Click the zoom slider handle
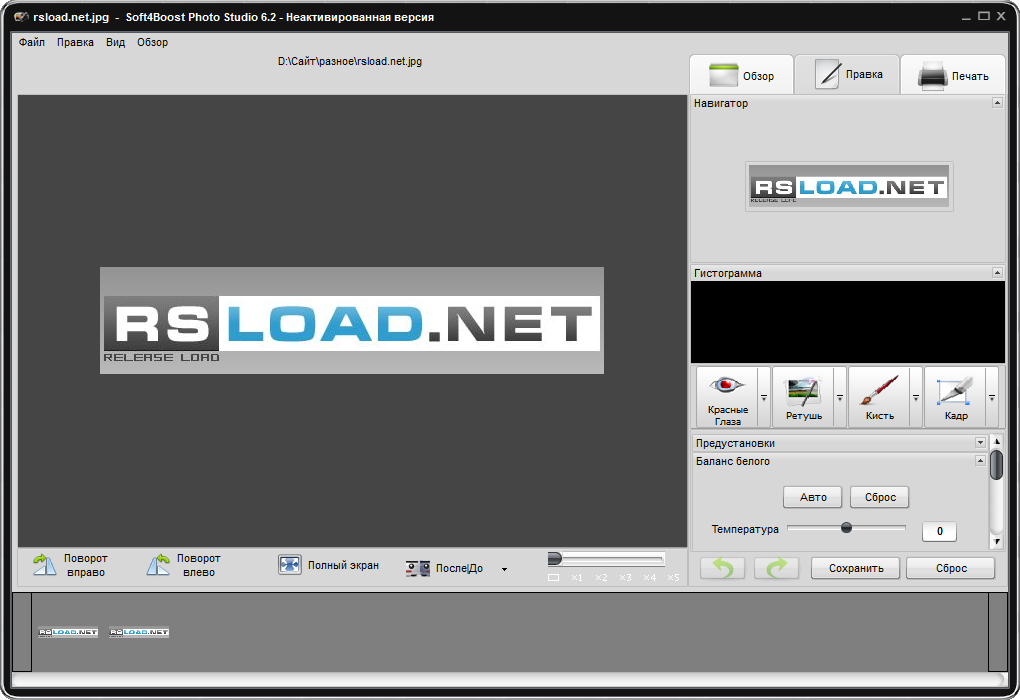 [x=554, y=558]
